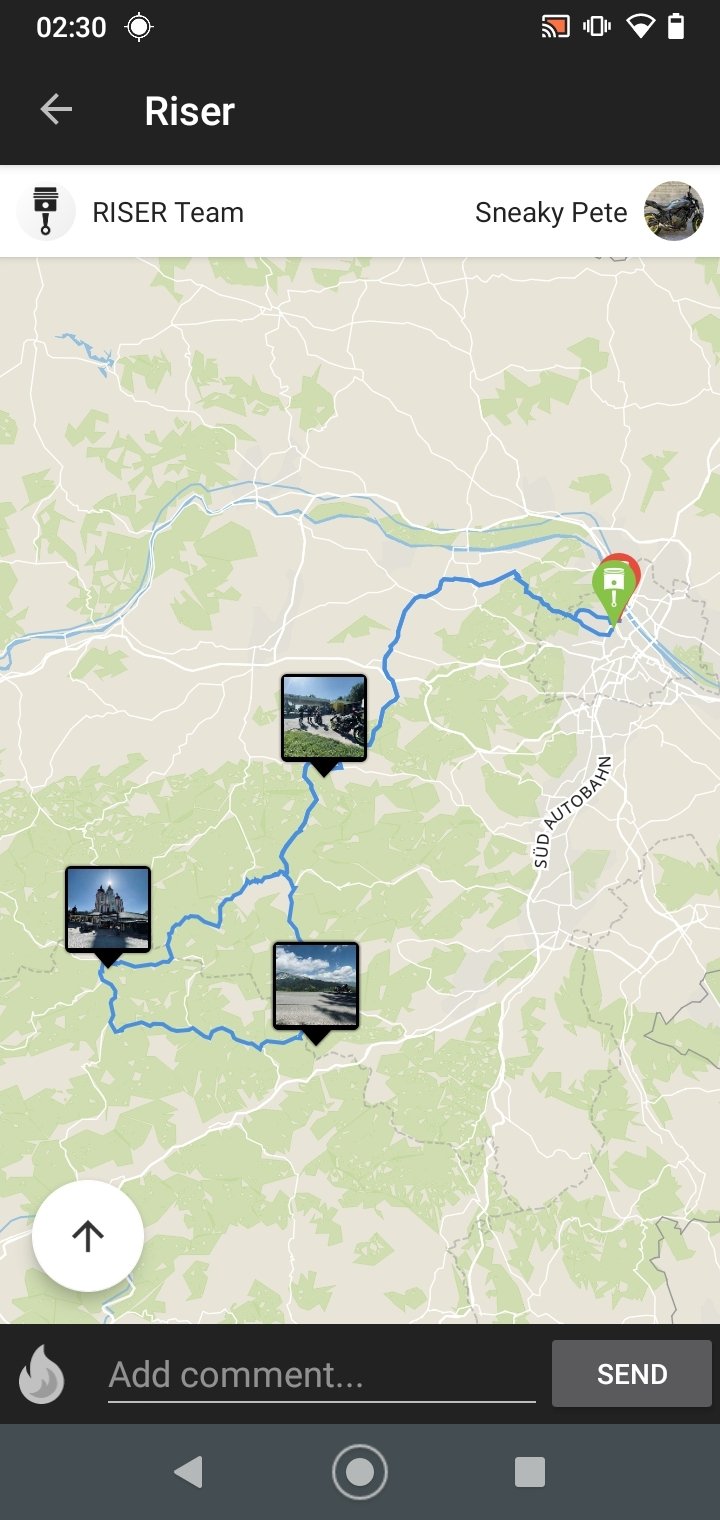720x1520 pixels.
Task: Open Sneaky Pete's motorcycle profile picture
Action: point(674,211)
